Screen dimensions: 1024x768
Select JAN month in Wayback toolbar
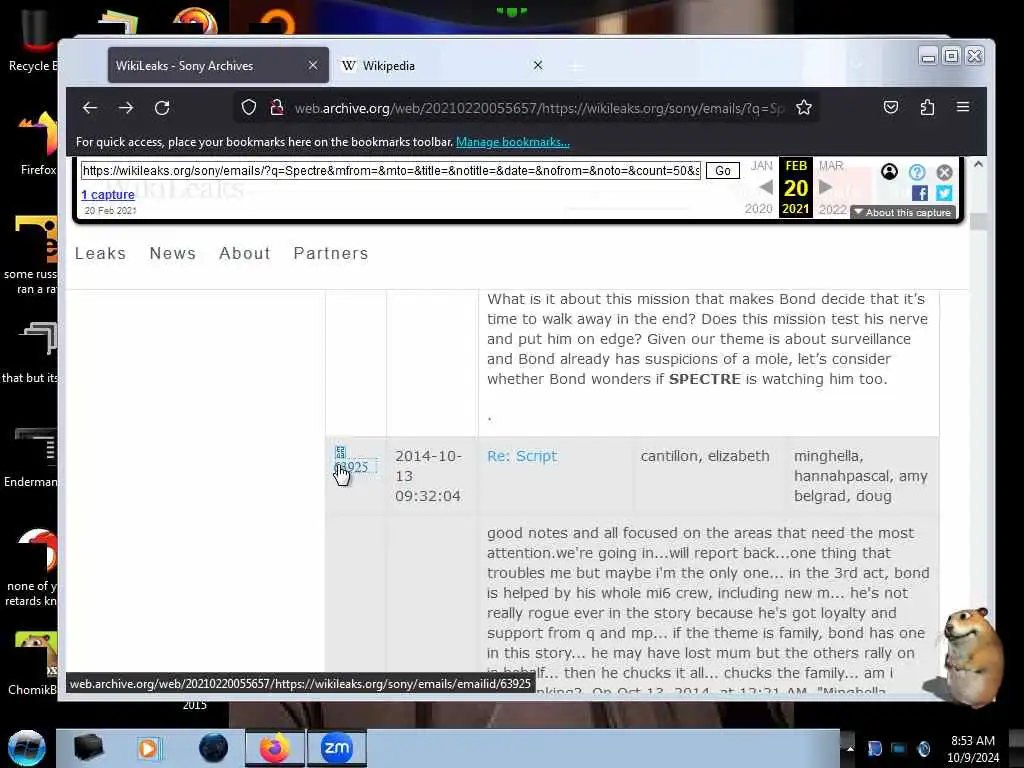[x=761, y=166]
